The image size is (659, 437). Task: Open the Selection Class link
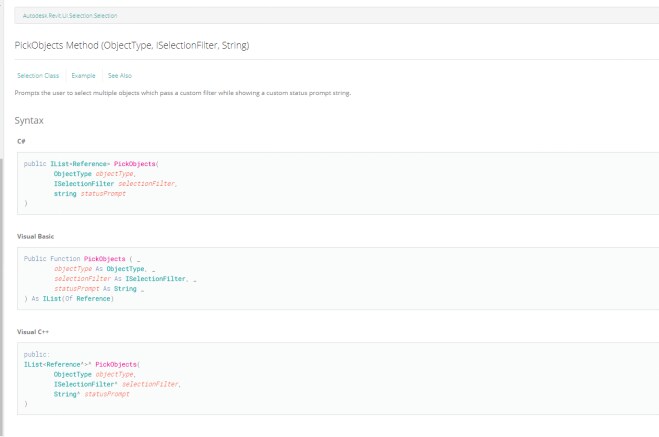tap(35, 75)
